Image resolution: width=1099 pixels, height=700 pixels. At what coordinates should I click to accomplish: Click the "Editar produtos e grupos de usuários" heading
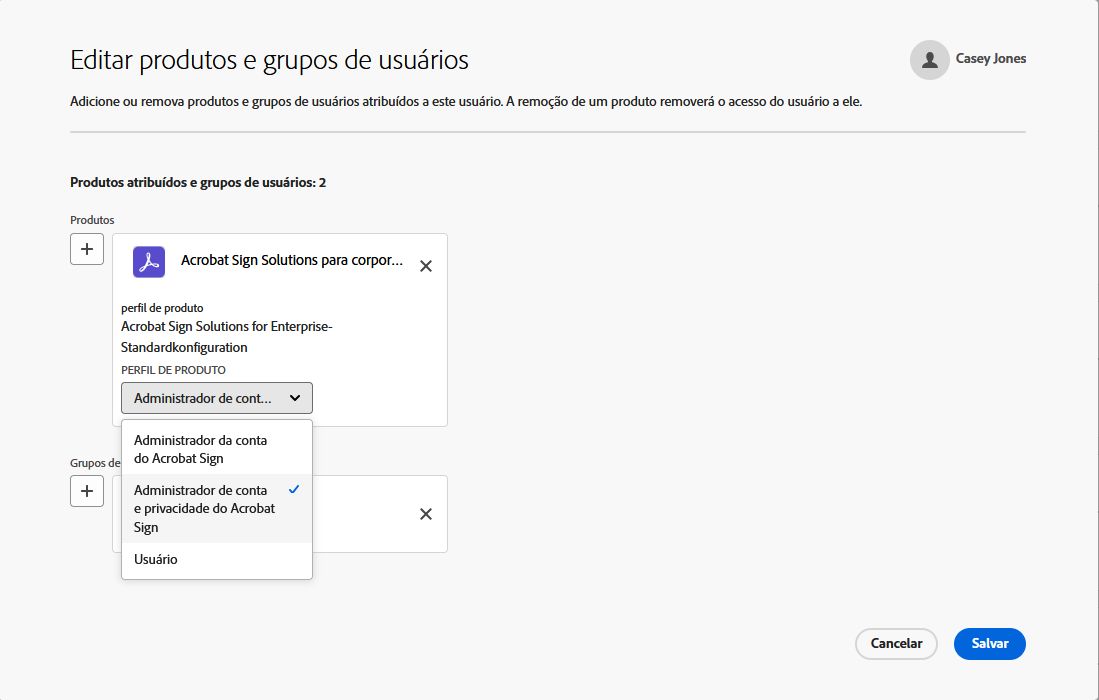tap(269, 60)
